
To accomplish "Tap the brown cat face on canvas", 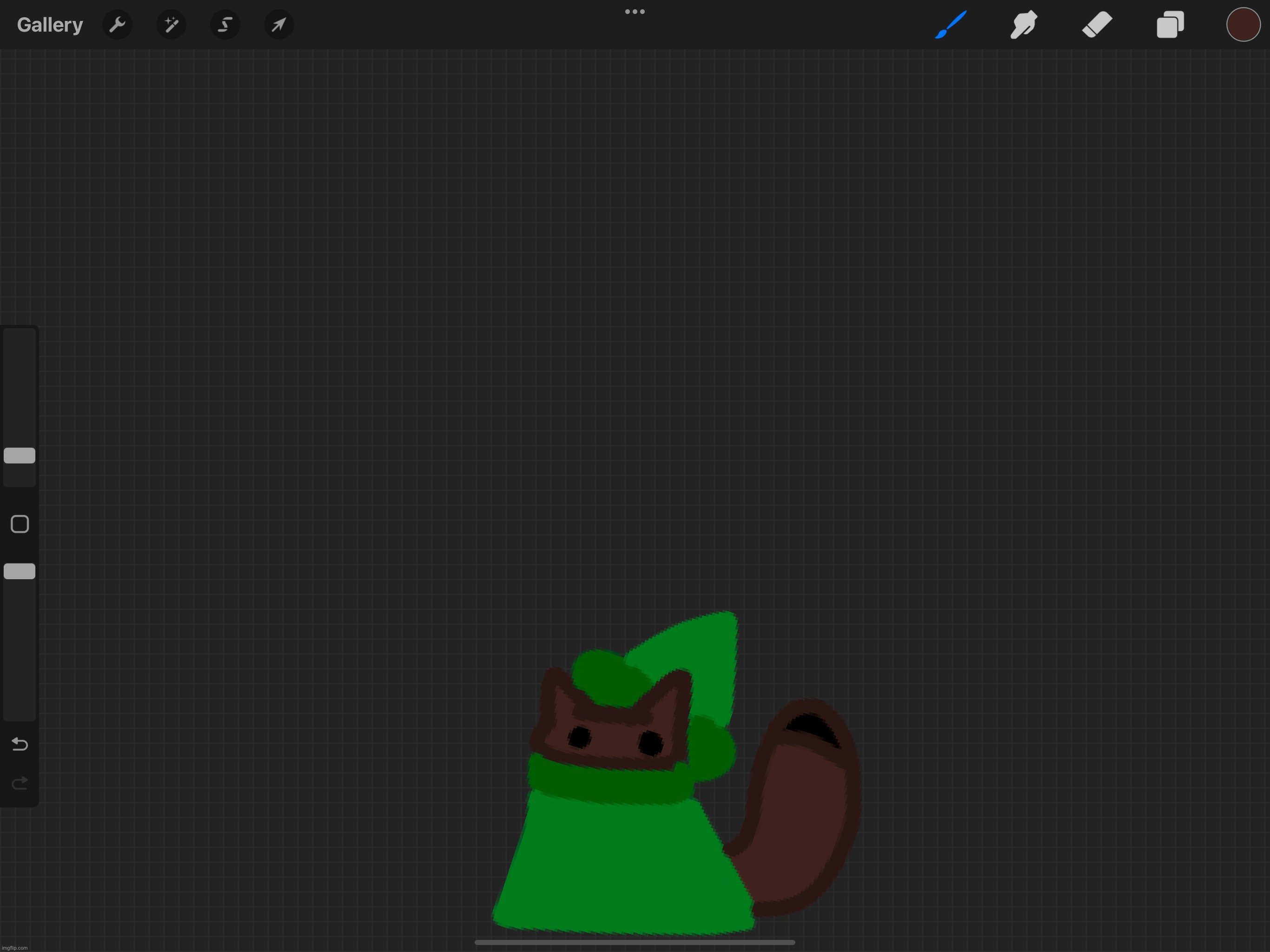I will click(x=615, y=738).
